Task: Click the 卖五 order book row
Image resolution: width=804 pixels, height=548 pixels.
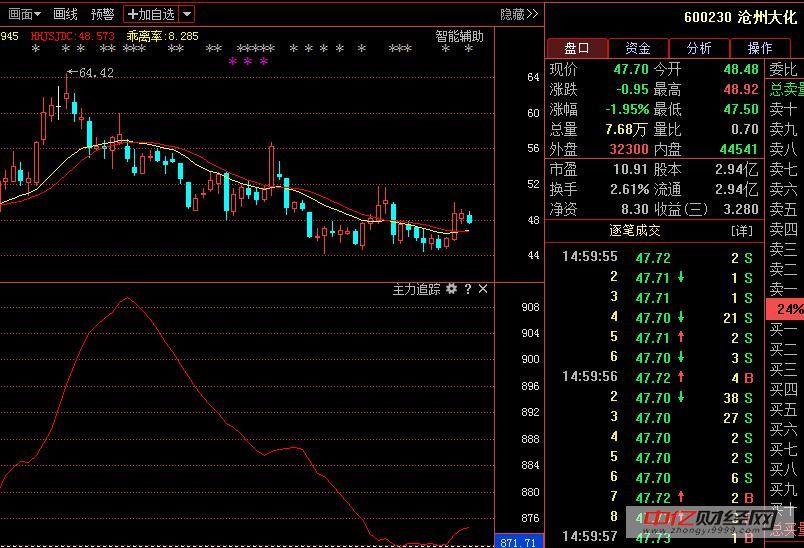Action: point(783,209)
